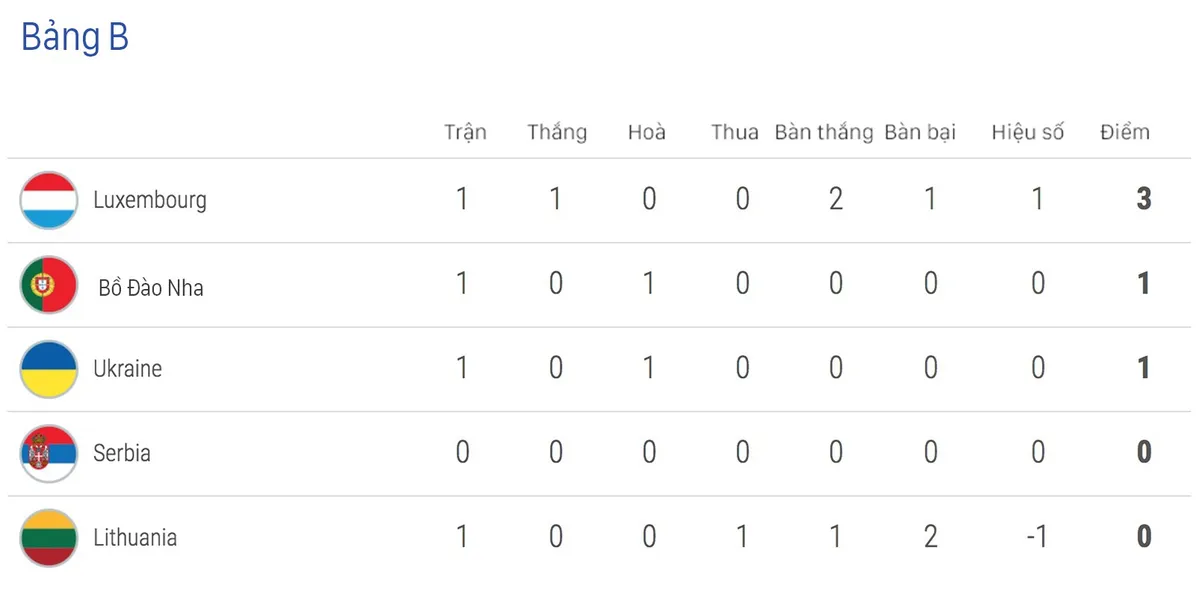Click the Serbia flag icon

tap(48, 453)
